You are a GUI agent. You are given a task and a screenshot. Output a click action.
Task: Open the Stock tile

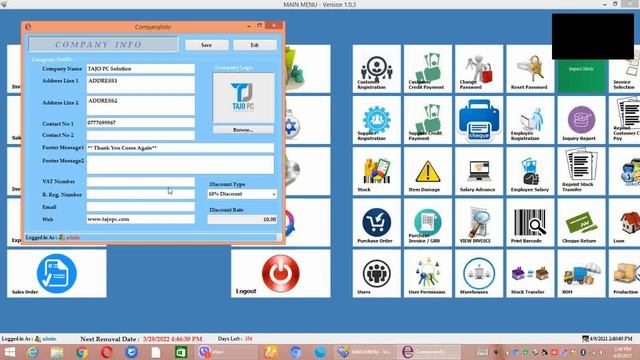click(376, 171)
